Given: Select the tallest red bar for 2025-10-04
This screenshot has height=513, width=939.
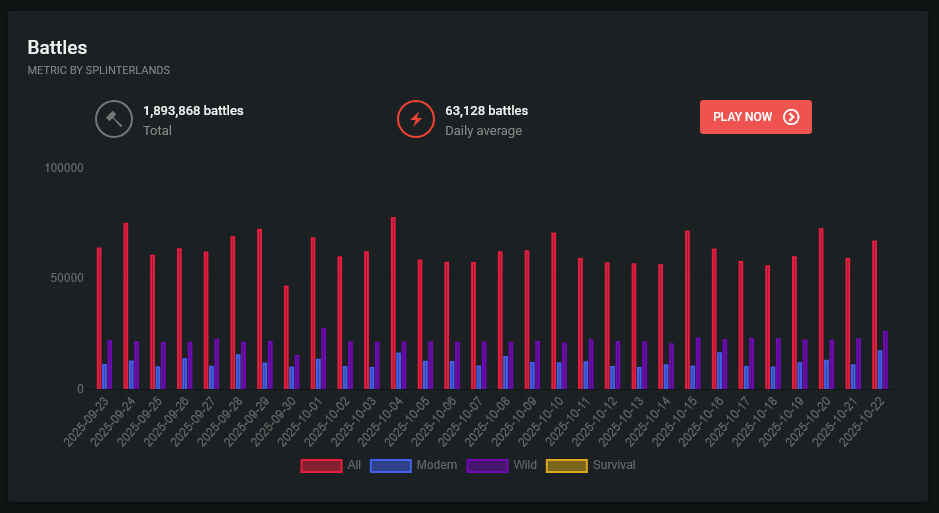Looking at the screenshot, I should 393,300.
